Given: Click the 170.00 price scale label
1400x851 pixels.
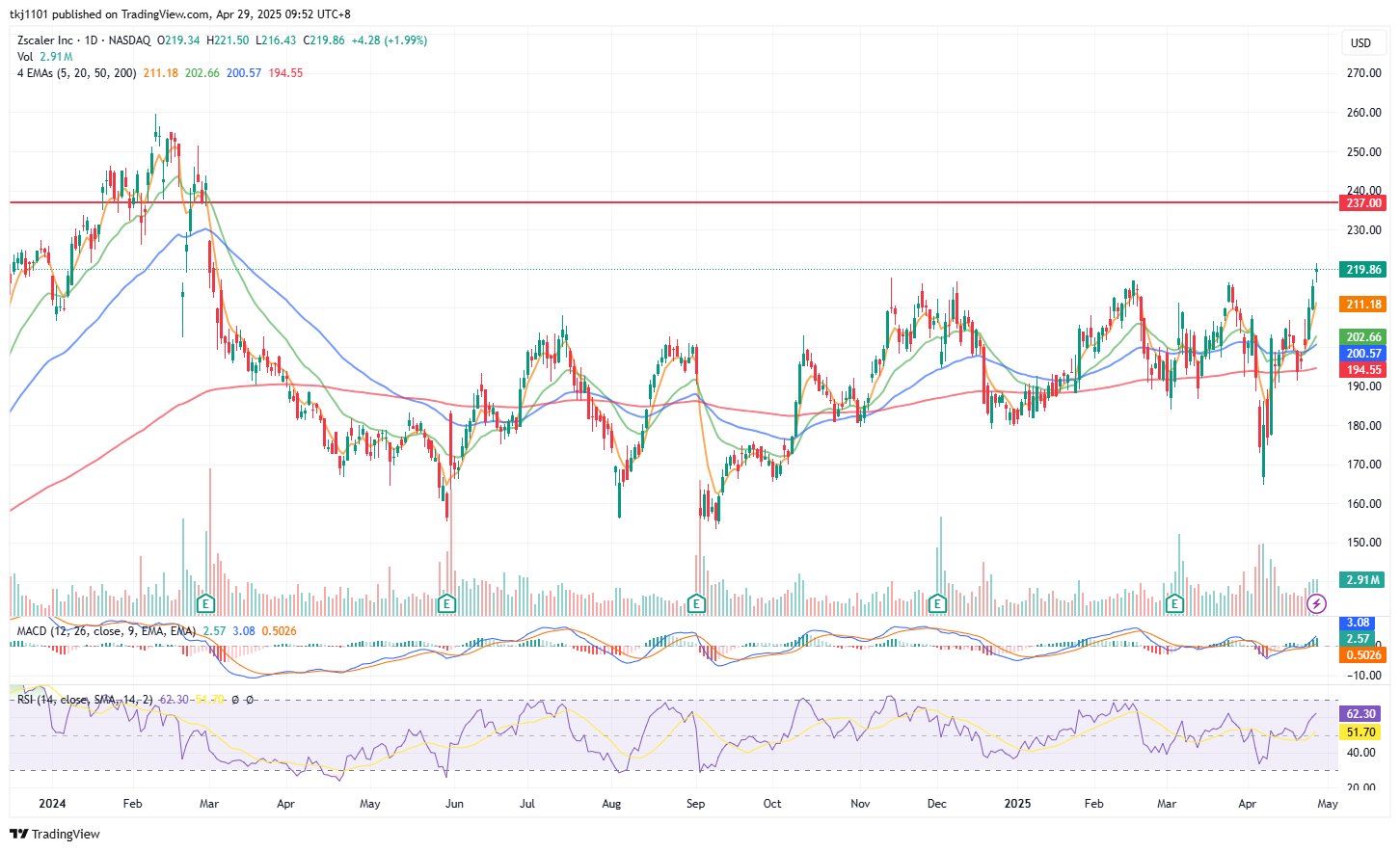Looking at the screenshot, I should [1363, 465].
